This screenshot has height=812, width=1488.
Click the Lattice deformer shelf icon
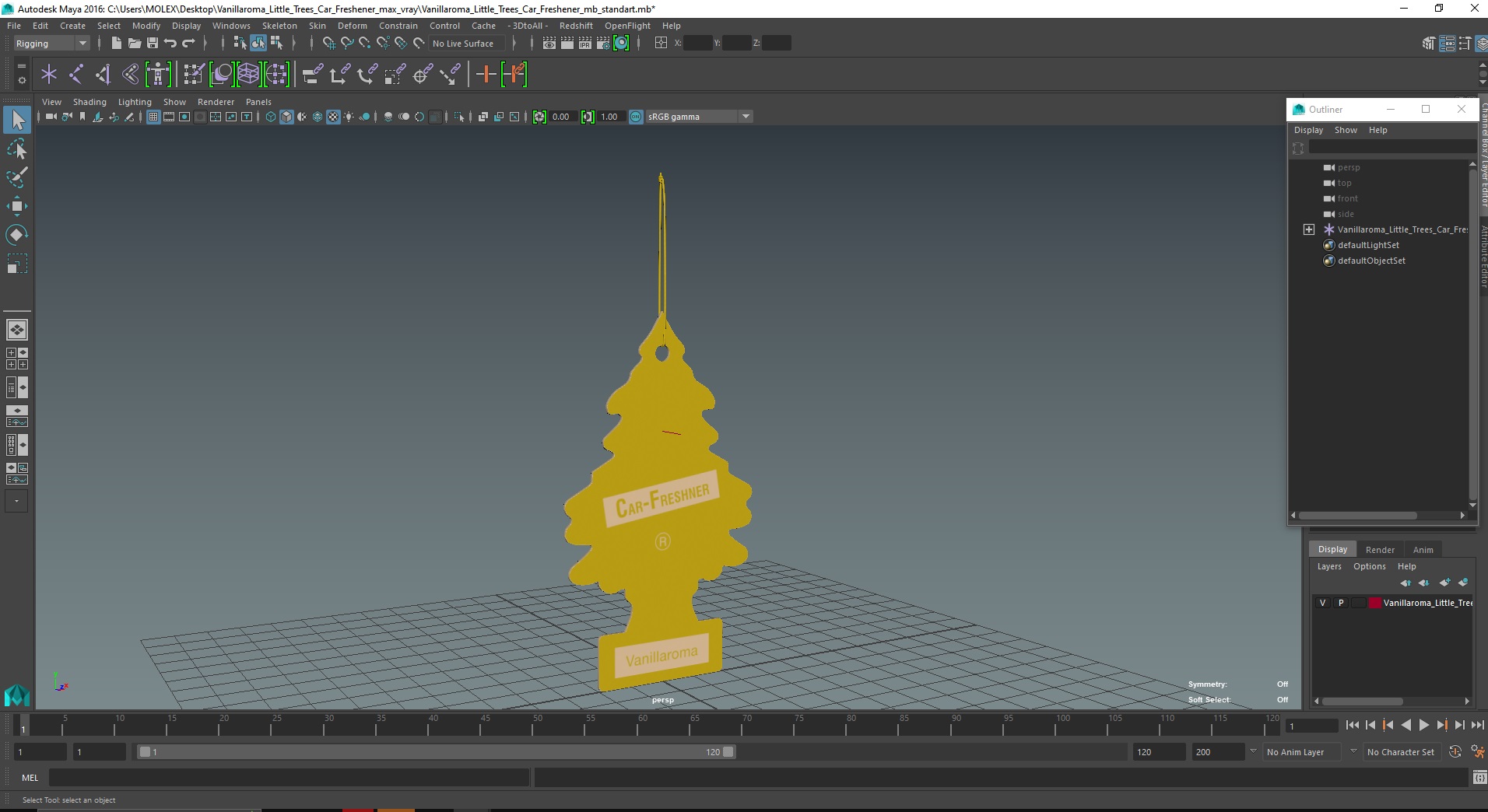coord(248,75)
